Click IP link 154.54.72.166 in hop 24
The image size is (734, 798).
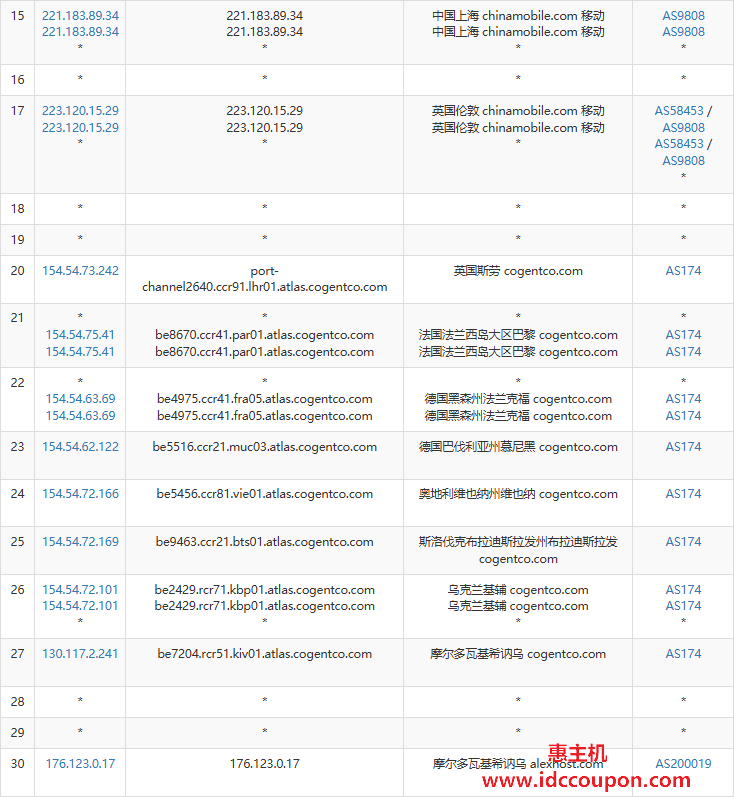[80, 494]
